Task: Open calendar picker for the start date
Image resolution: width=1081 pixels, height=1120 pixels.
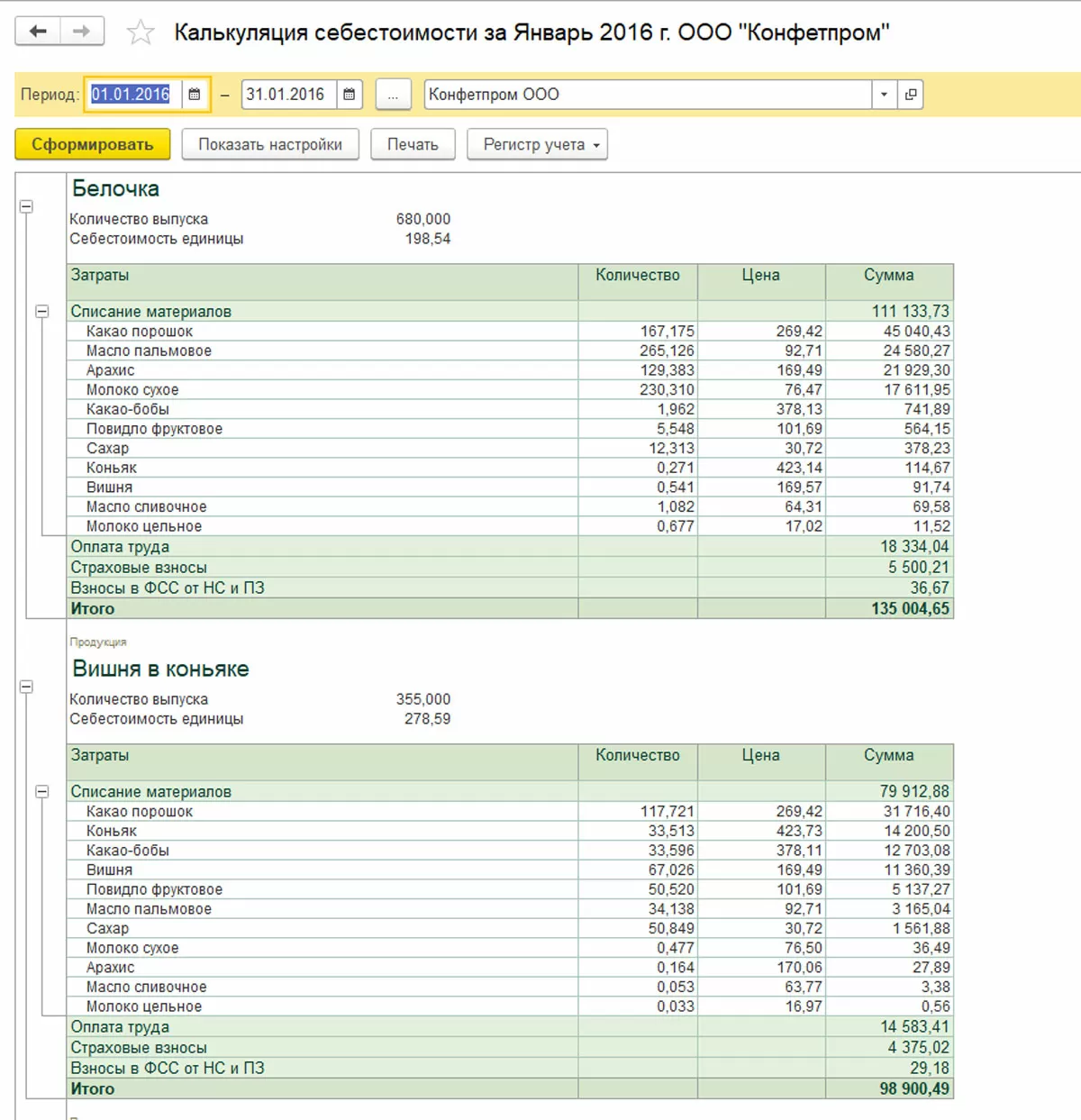Action: pyautogui.click(x=195, y=95)
